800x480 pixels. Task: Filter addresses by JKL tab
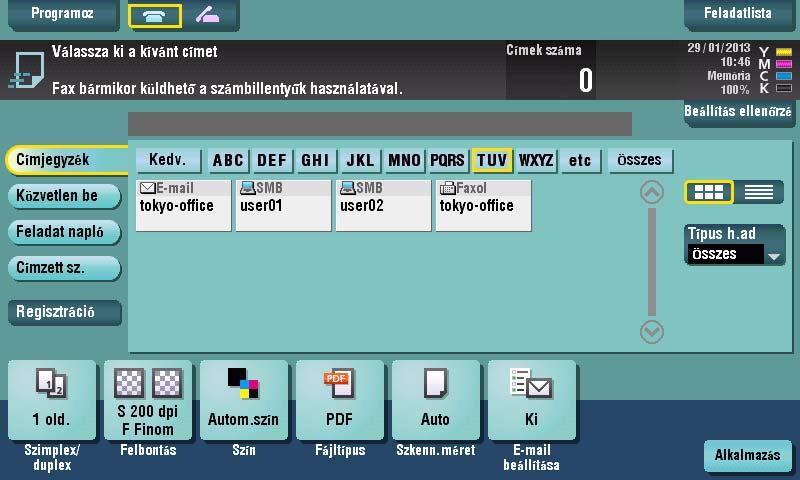pyautogui.click(x=360, y=160)
